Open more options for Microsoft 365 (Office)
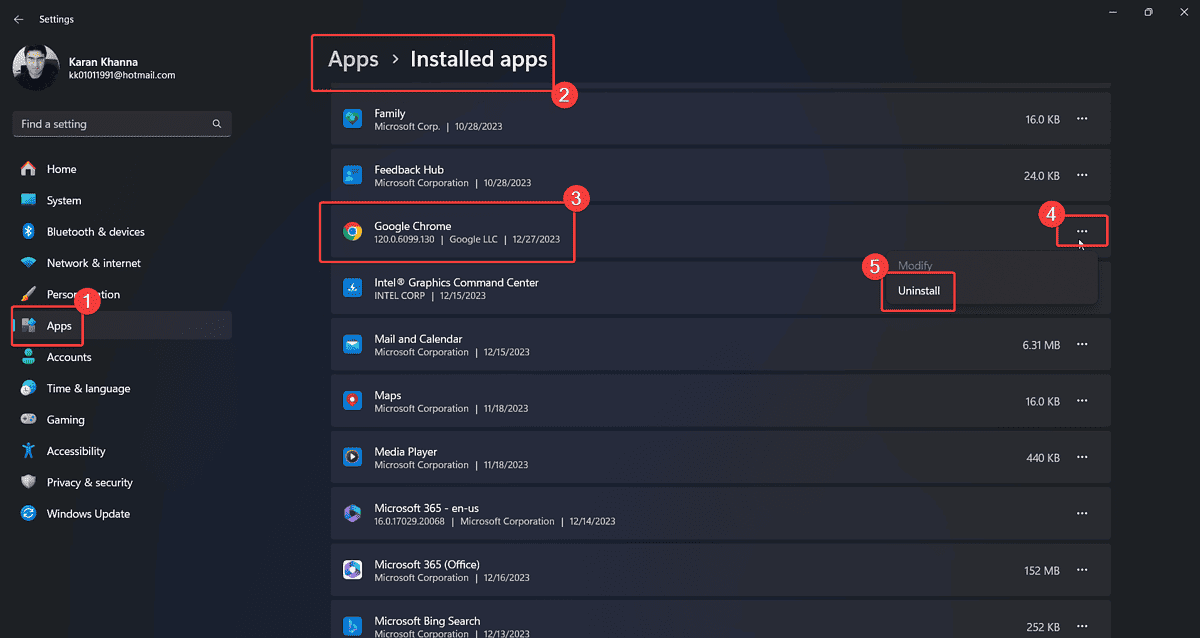The image size is (1200, 638). [x=1082, y=570]
